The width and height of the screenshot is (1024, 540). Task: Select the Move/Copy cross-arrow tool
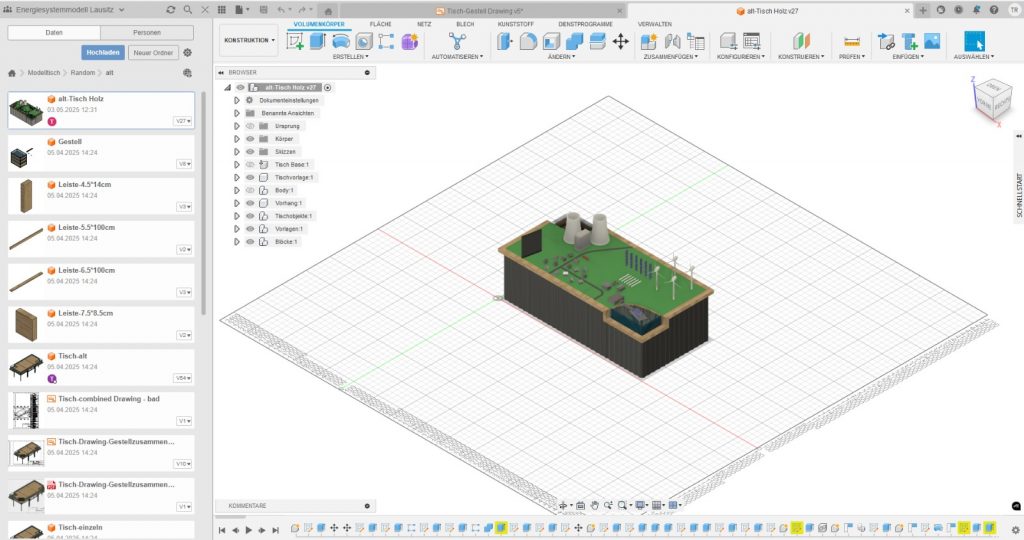[x=620, y=41]
